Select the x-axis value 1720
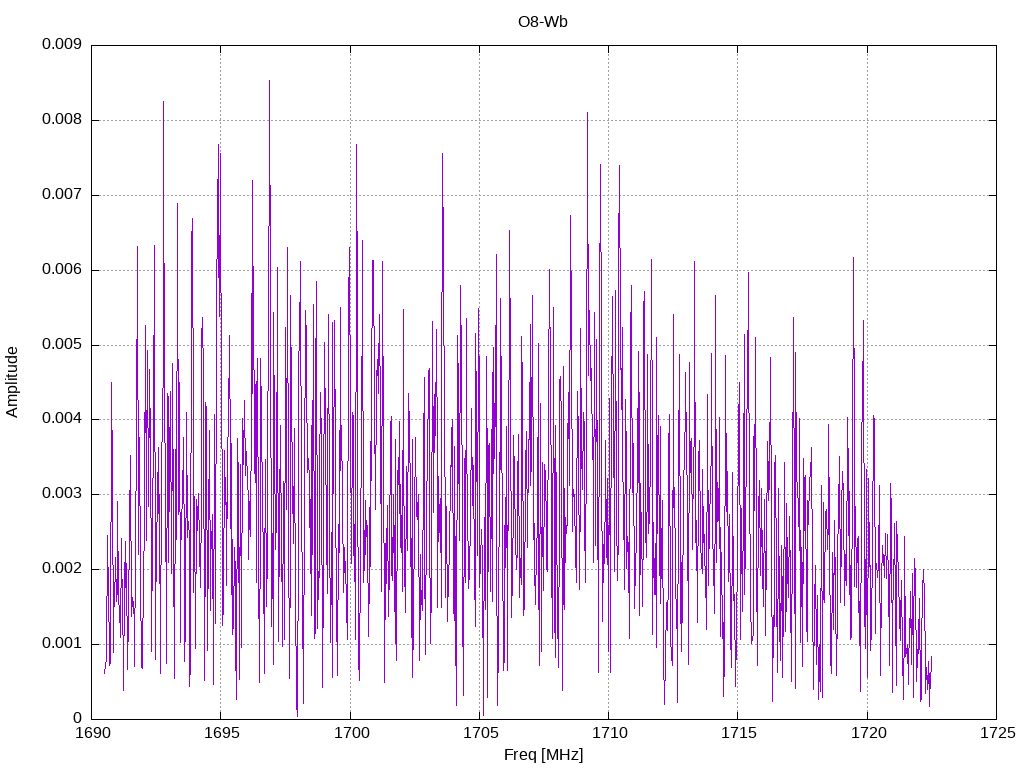The height and width of the screenshot is (768, 1024). 869,733
